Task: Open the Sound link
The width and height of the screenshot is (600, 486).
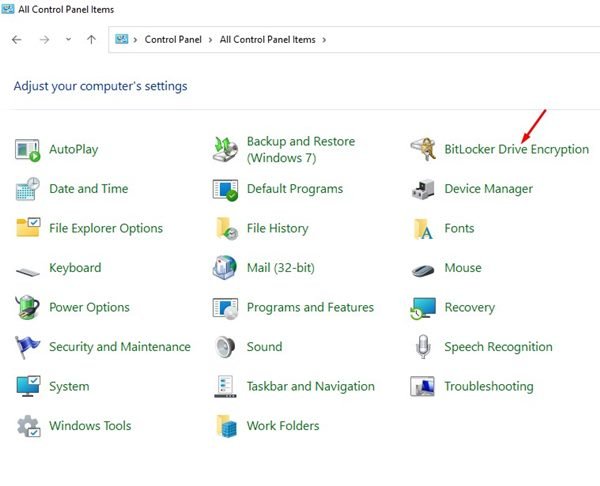Action: point(264,347)
